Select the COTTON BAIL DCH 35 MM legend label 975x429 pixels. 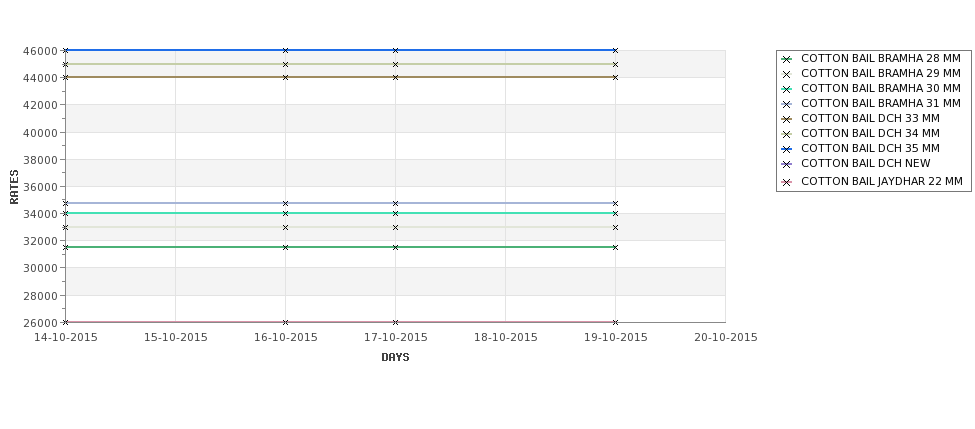870,149
